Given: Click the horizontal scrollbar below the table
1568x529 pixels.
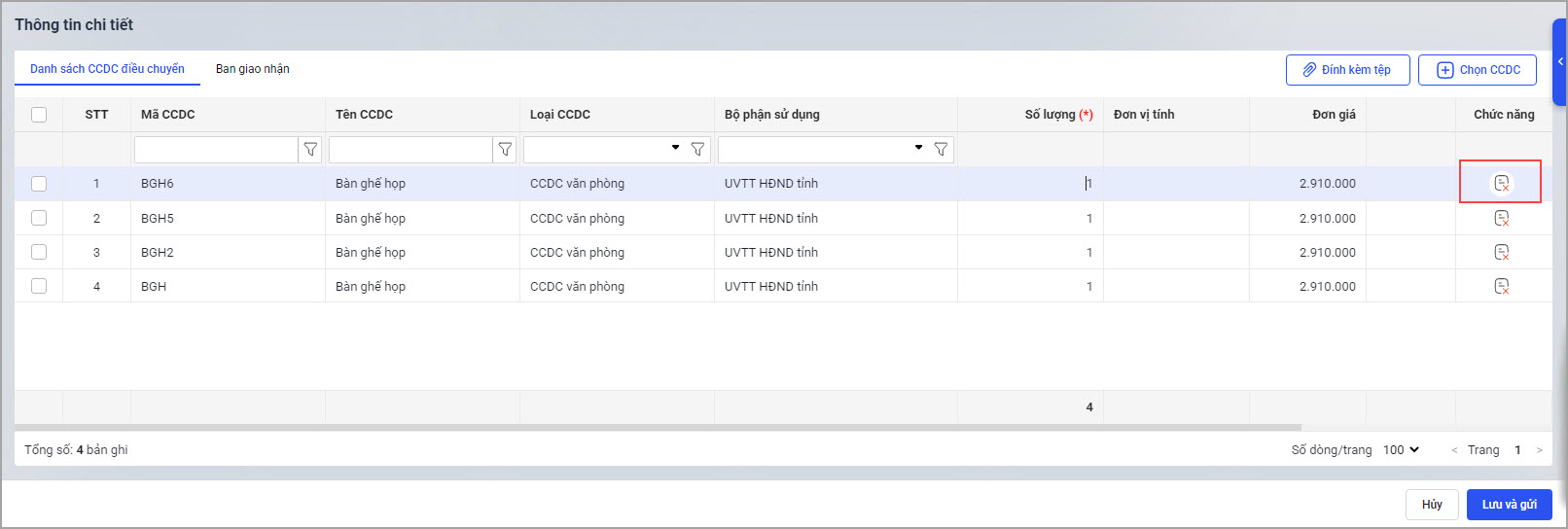Looking at the screenshot, I should coord(658,427).
